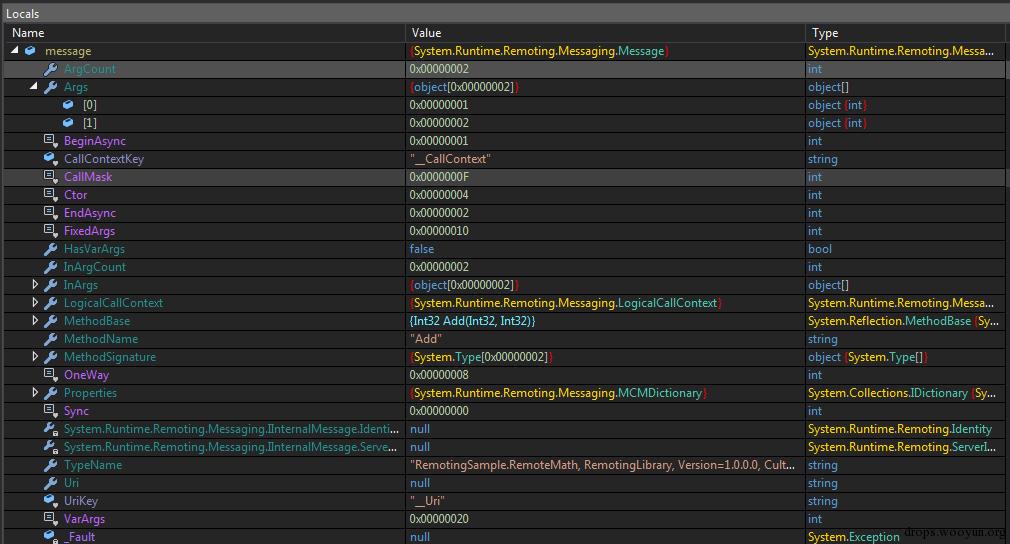Click the field icon beside BeginAsync
This screenshot has width=1010, height=544.
[x=50, y=141]
